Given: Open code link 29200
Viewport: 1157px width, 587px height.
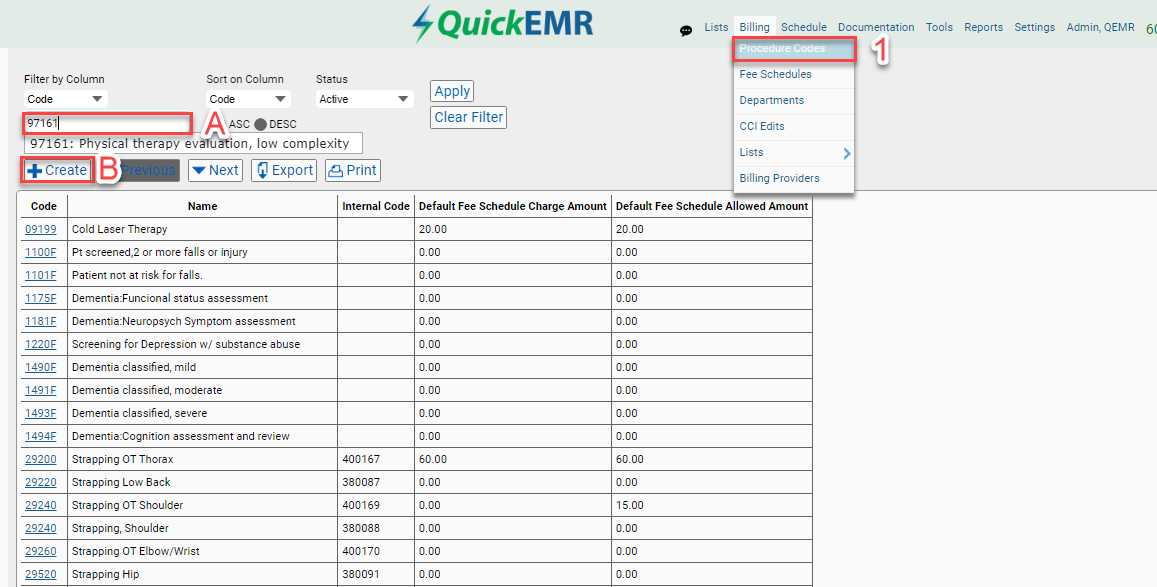Looking at the screenshot, I should 41,459.
